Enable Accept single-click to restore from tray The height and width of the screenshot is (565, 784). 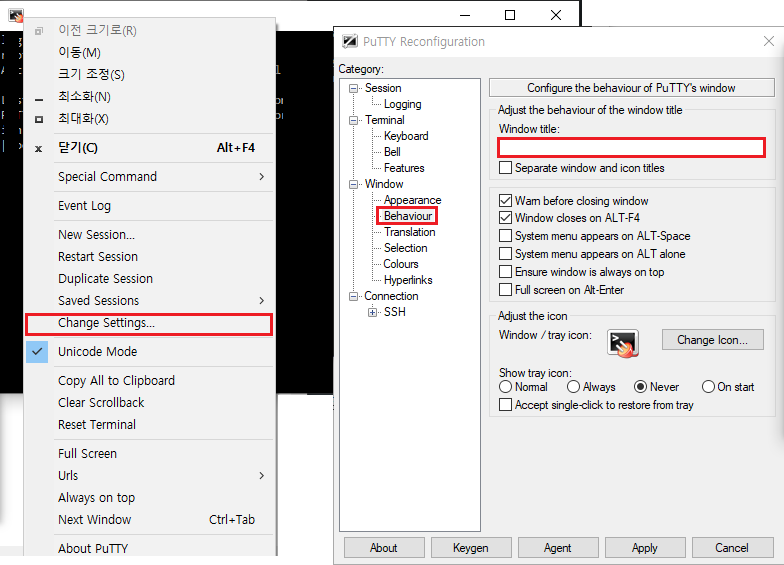(x=506, y=404)
